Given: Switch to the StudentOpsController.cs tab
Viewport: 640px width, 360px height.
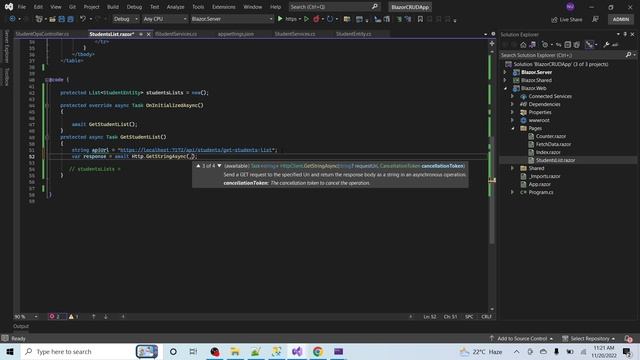Looking at the screenshot, I should (x=42, y=34).
